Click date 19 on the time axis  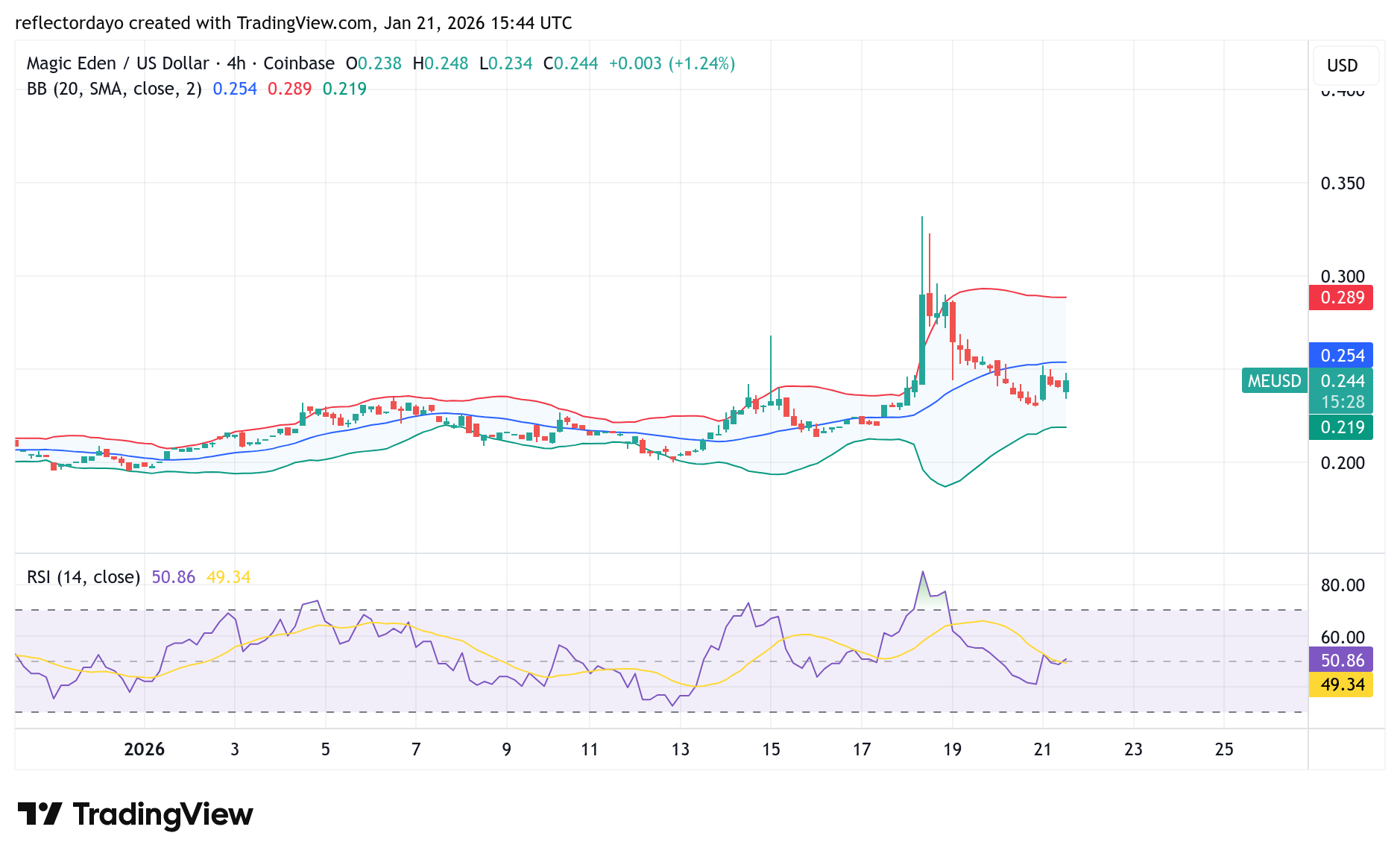pos(952,749)
